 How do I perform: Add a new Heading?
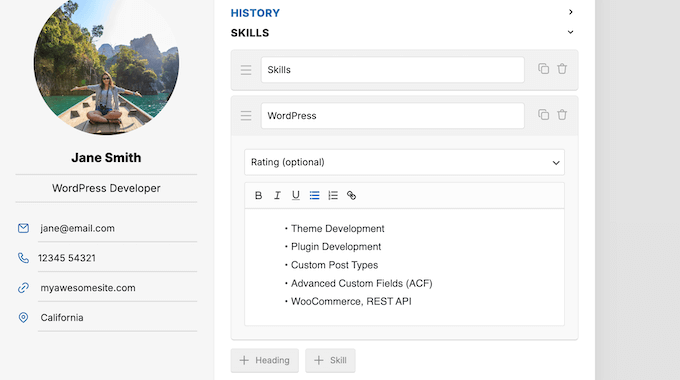click(265, 360)
